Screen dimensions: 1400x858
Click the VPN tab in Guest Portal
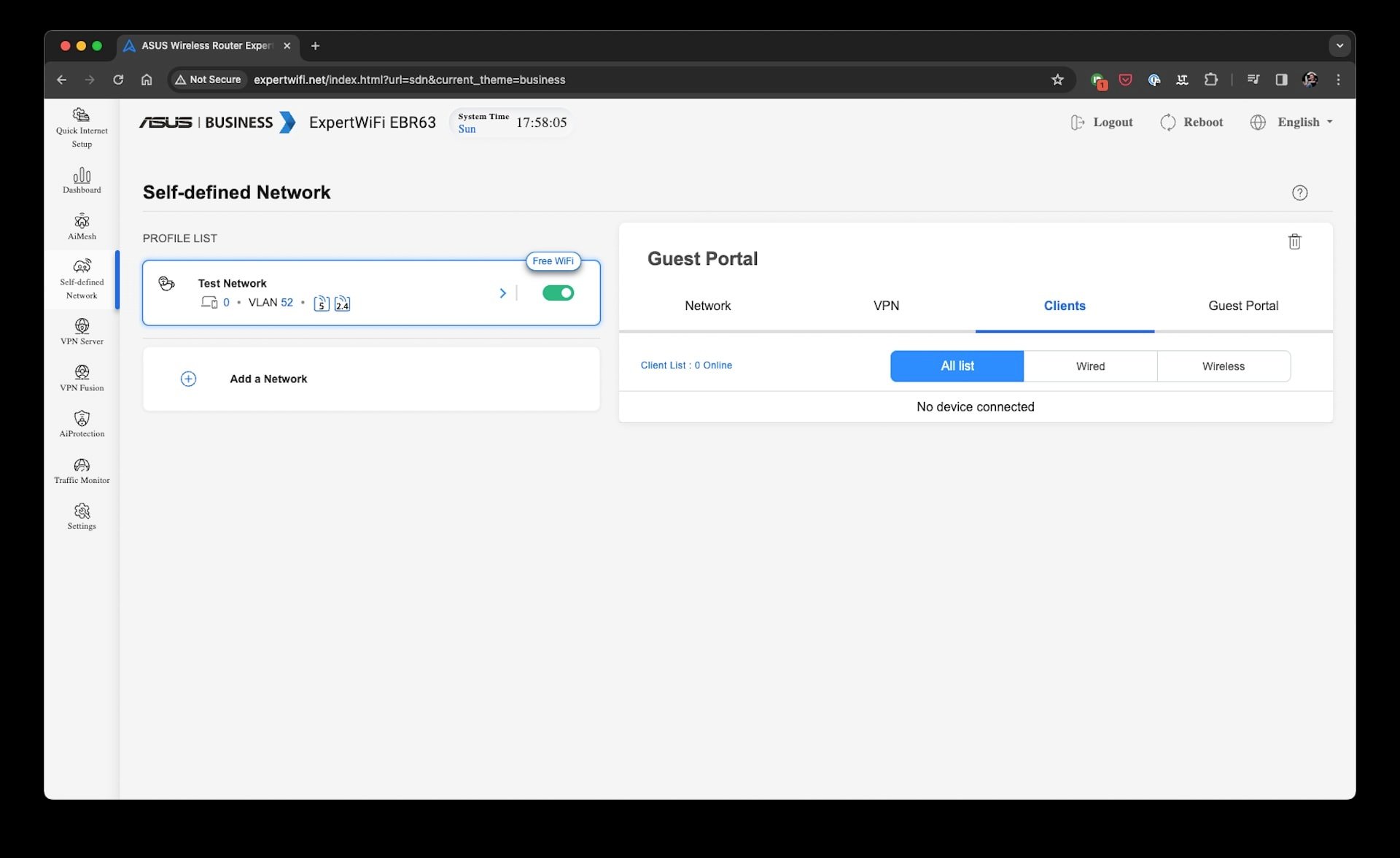click(886, 305)
